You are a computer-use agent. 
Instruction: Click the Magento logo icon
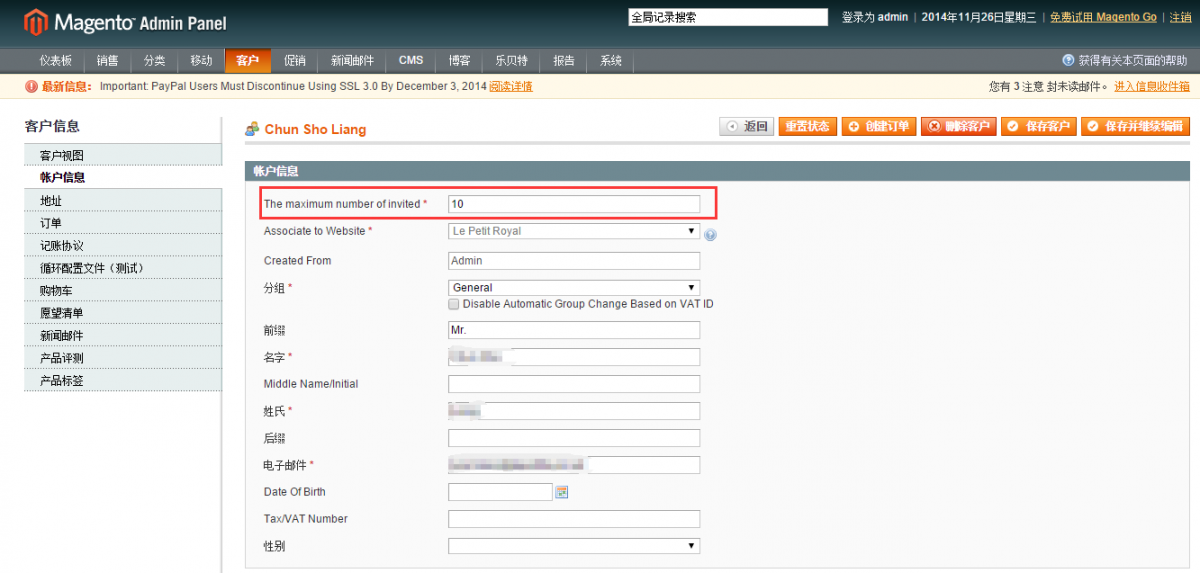[35, 21]
